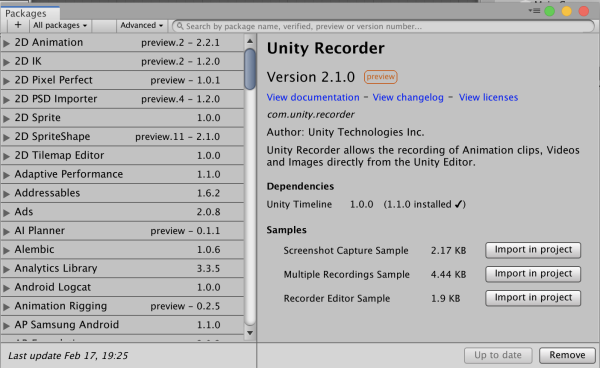The image size is (600, 368).
Task: Import Screenshot Capture Sample in project
Action: point(533,250)
